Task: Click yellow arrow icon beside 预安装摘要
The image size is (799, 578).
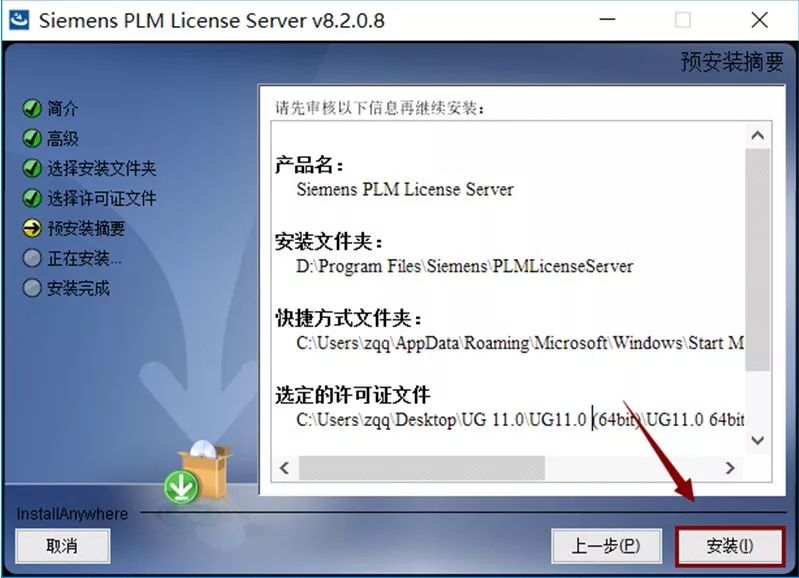Action: click(x=32, y=228)
